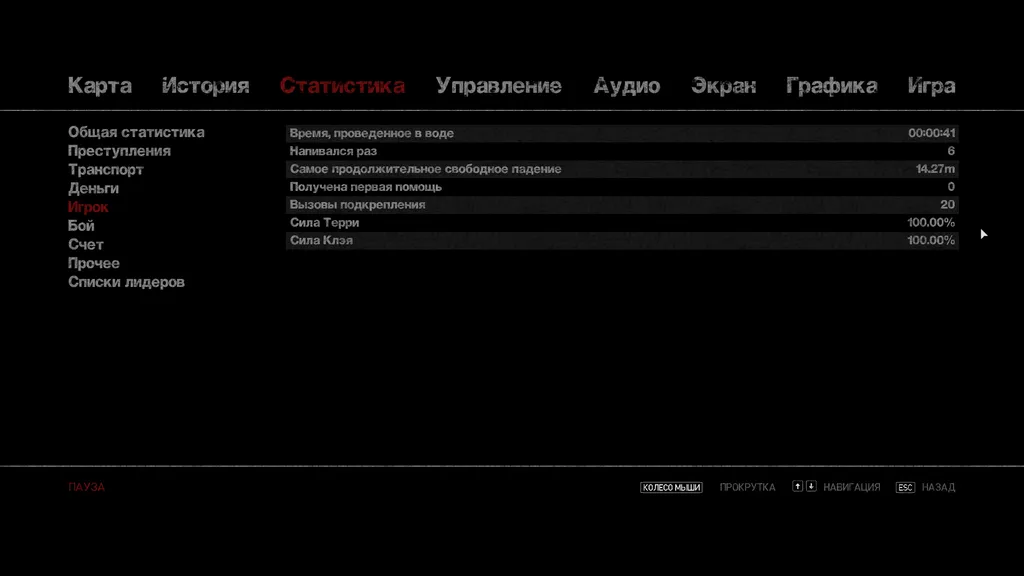Viewport: 1024px width, 576px height.
Task: Select the Деньги category
Action: (93, 188)
